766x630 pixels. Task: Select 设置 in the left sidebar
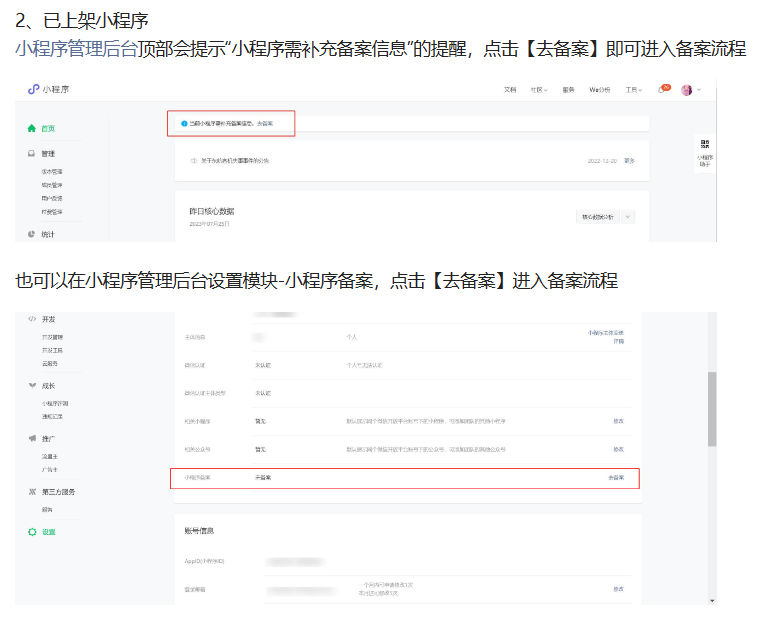[x=48, y=532]
